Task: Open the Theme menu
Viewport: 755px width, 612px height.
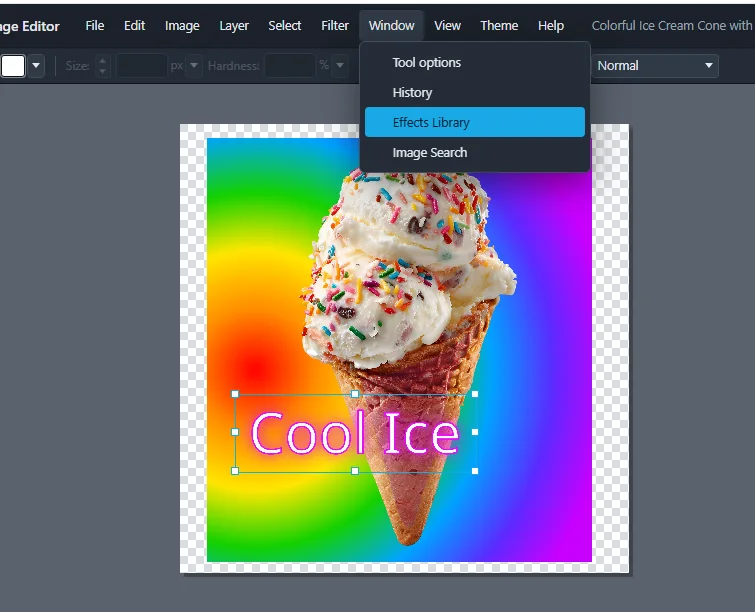Action: pos(499,26)
